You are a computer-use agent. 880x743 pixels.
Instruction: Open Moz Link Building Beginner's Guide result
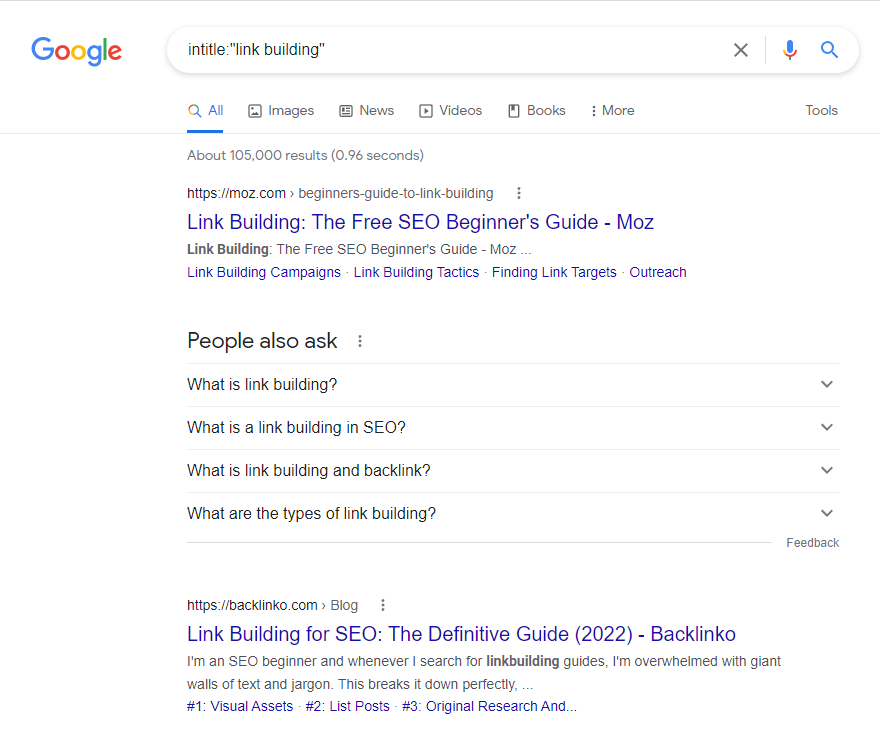point(420,222)
